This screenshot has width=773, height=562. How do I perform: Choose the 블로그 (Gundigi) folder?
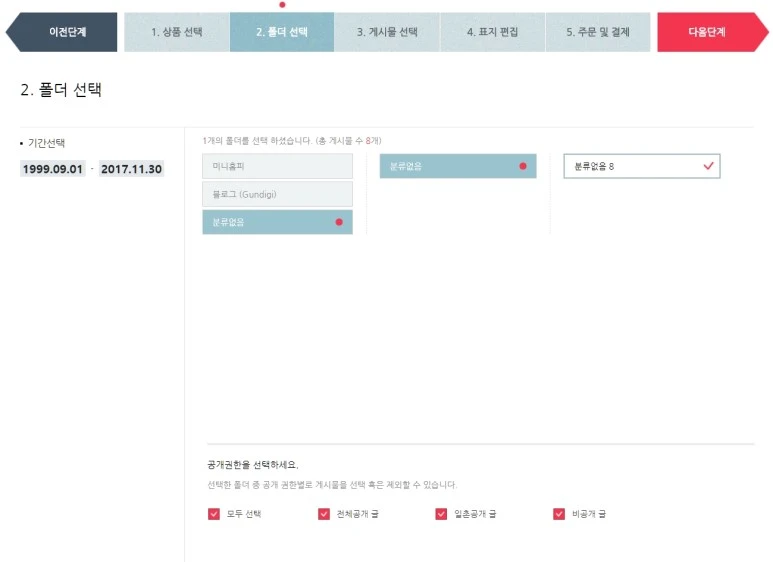(278, 194)
